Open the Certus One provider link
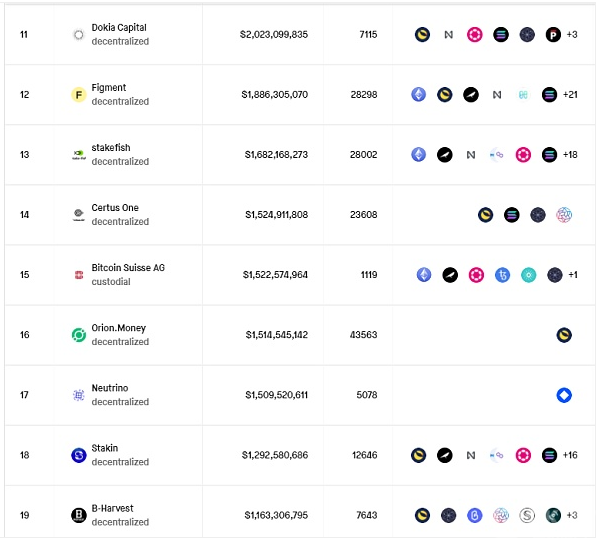 tap(115, 208)
